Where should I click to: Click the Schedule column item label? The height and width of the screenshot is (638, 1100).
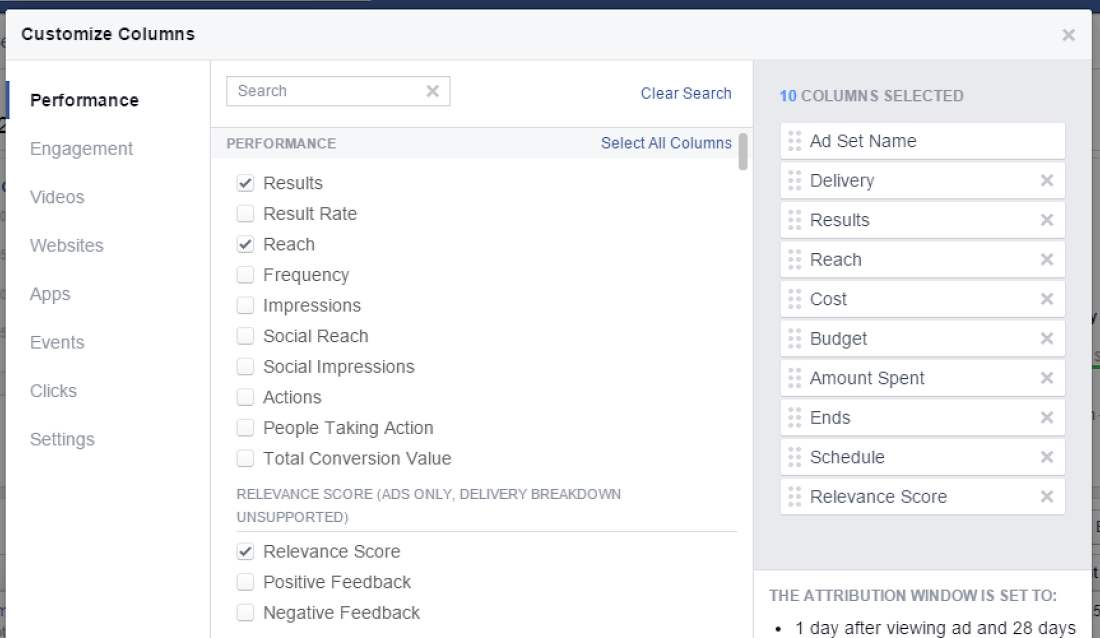pos(847,457)
